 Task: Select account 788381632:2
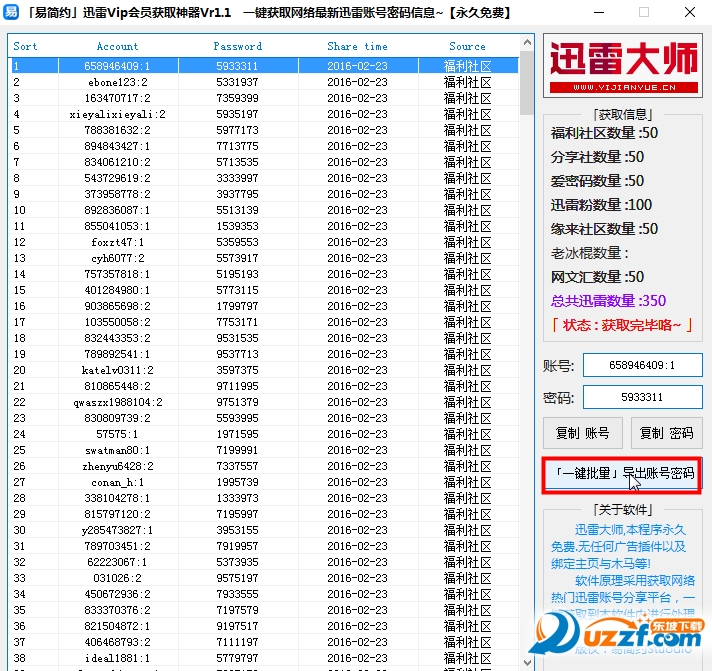coord(117,130)
